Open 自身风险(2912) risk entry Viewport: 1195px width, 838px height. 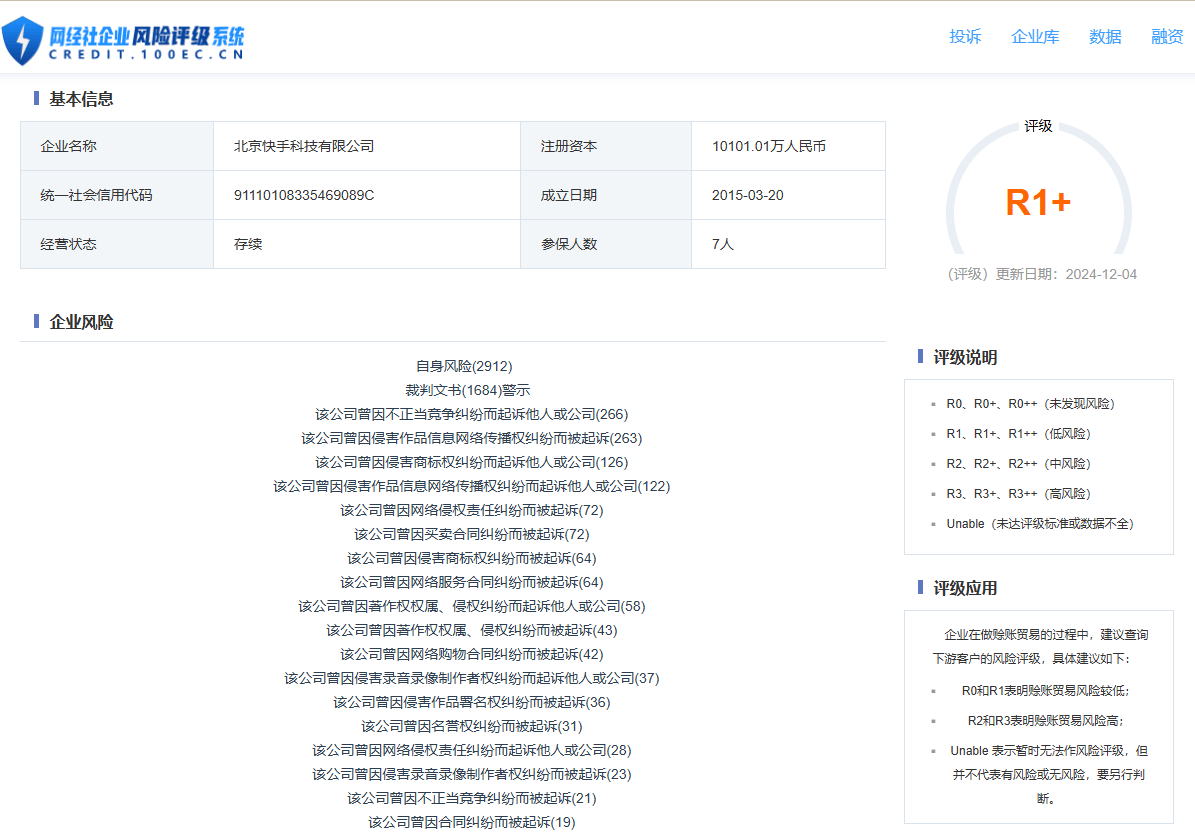[464, 366]
